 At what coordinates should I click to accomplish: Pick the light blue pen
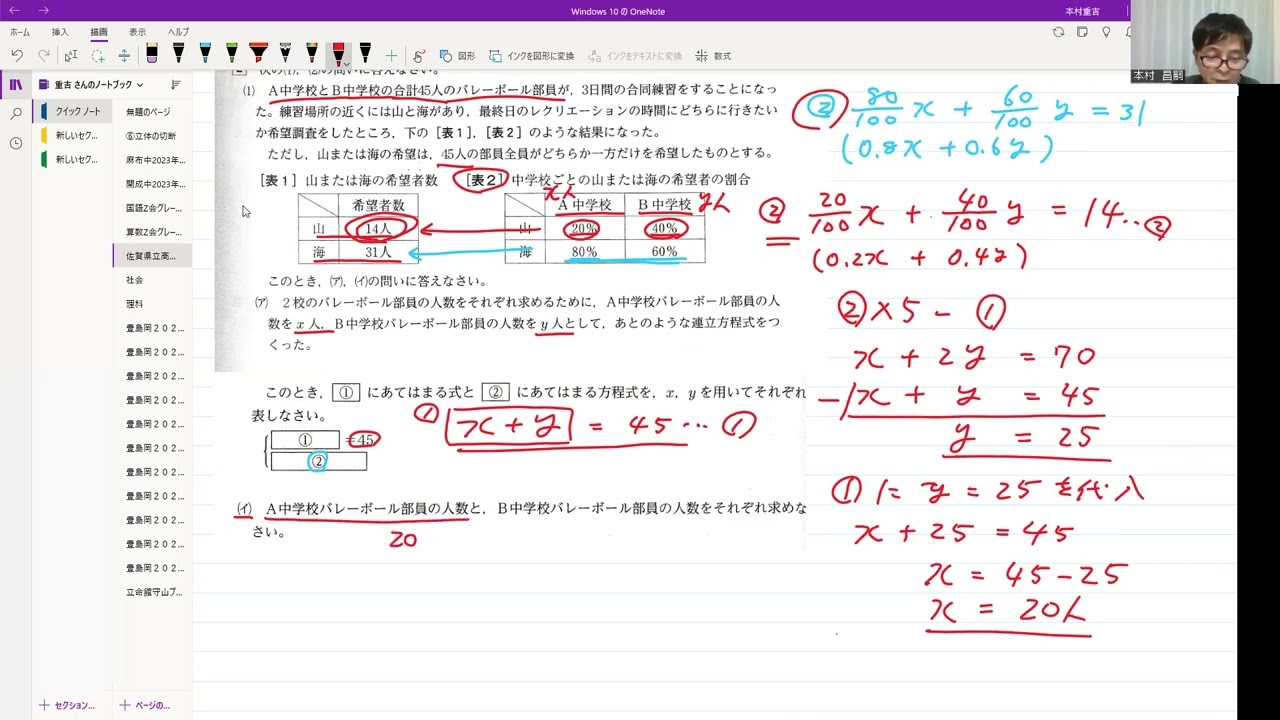205,55
